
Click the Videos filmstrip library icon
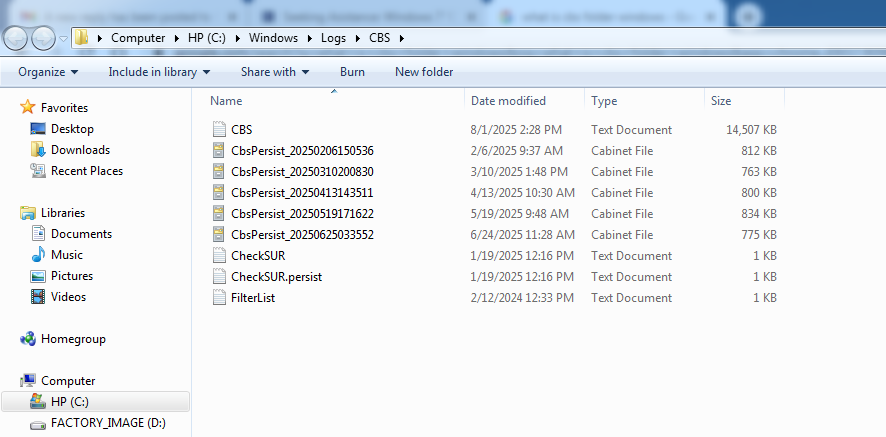tap(38, 296)
